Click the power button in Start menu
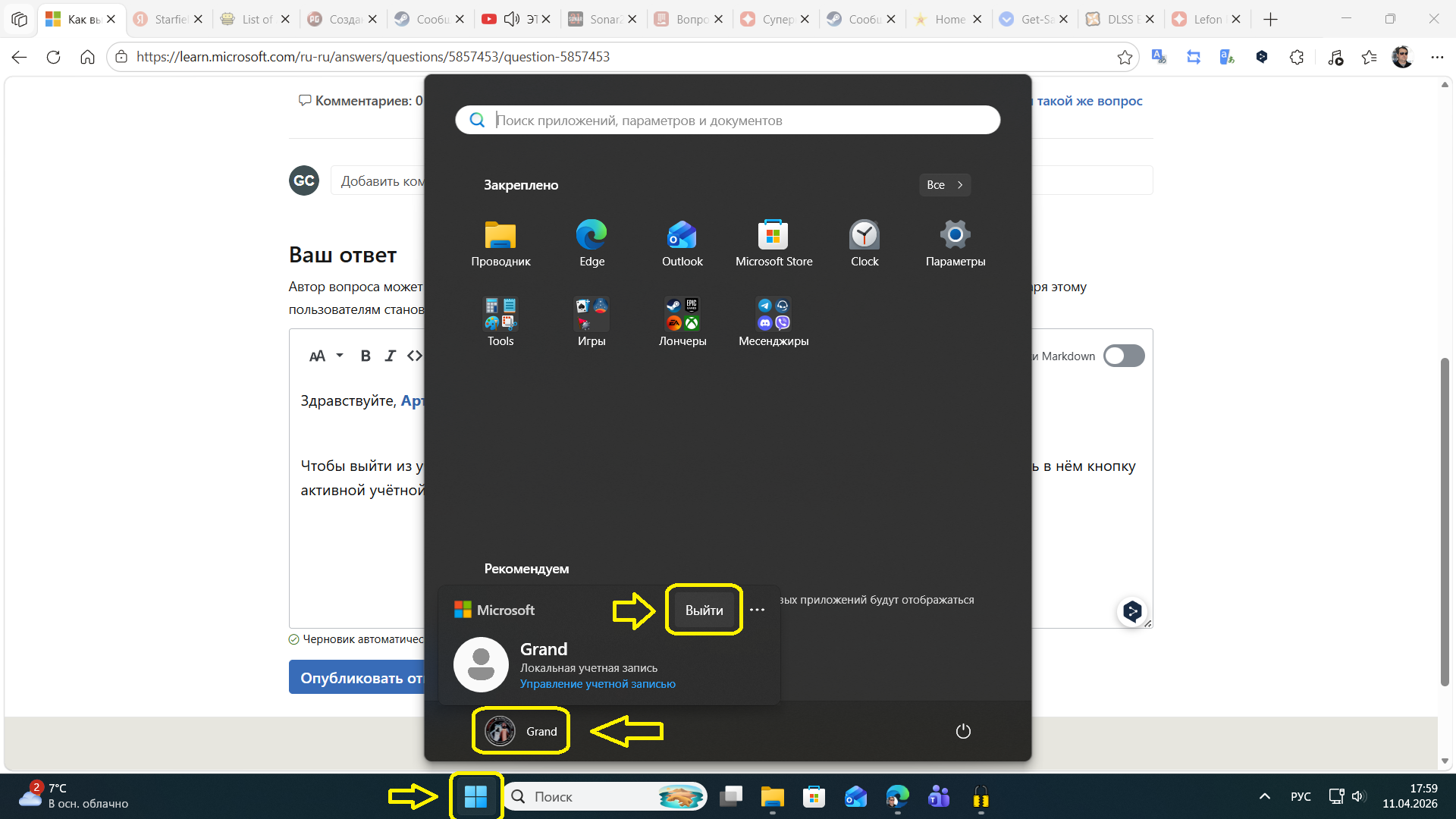This screenshot has width=1456, height=819. (x=963, y=731)
